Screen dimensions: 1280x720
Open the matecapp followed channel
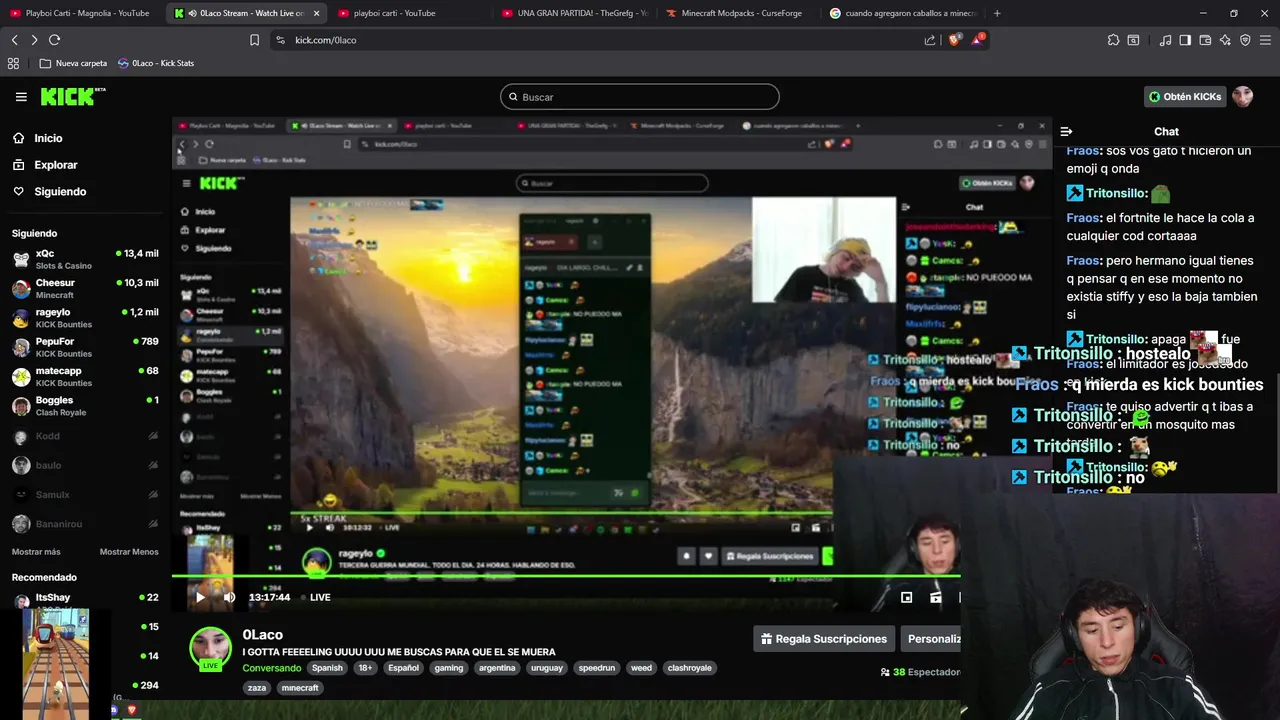(85, 376)
